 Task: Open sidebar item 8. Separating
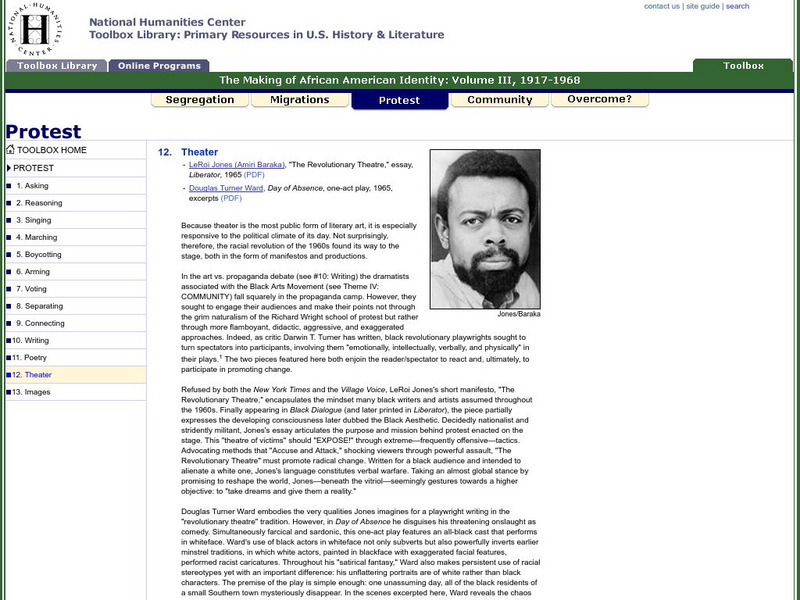coord(39,306)
